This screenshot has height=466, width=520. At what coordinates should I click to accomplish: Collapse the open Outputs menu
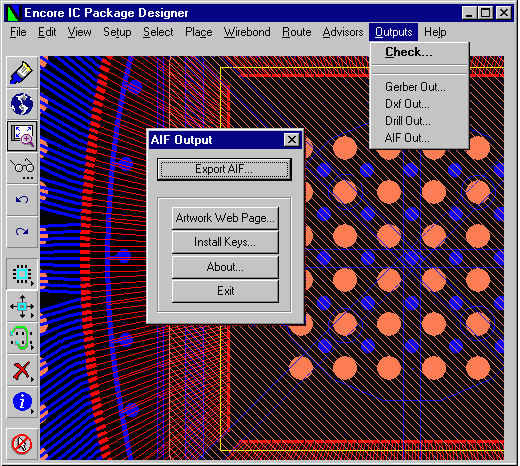(x=394, y=32)
